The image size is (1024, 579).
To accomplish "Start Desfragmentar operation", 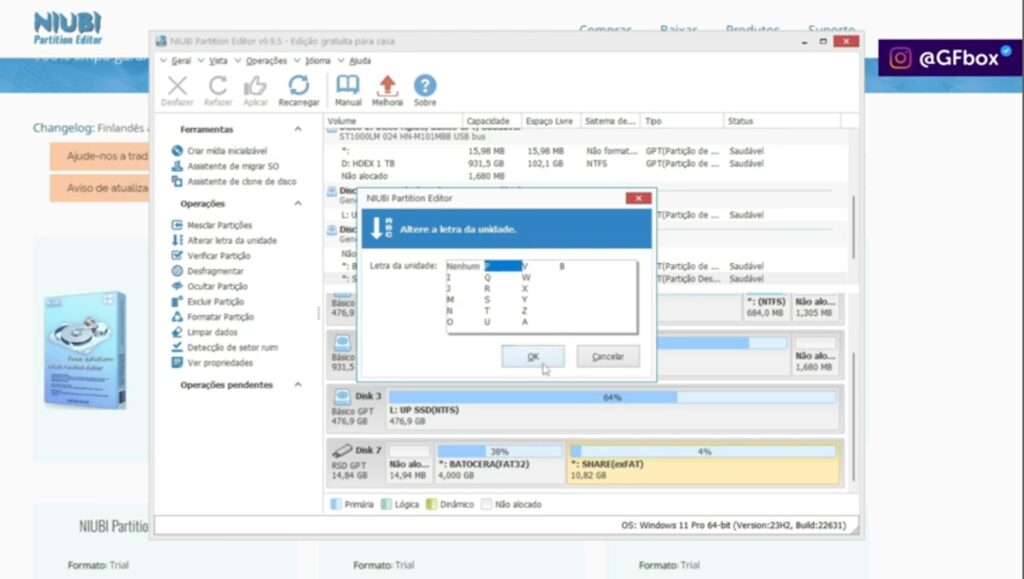I will pos(208,271).
